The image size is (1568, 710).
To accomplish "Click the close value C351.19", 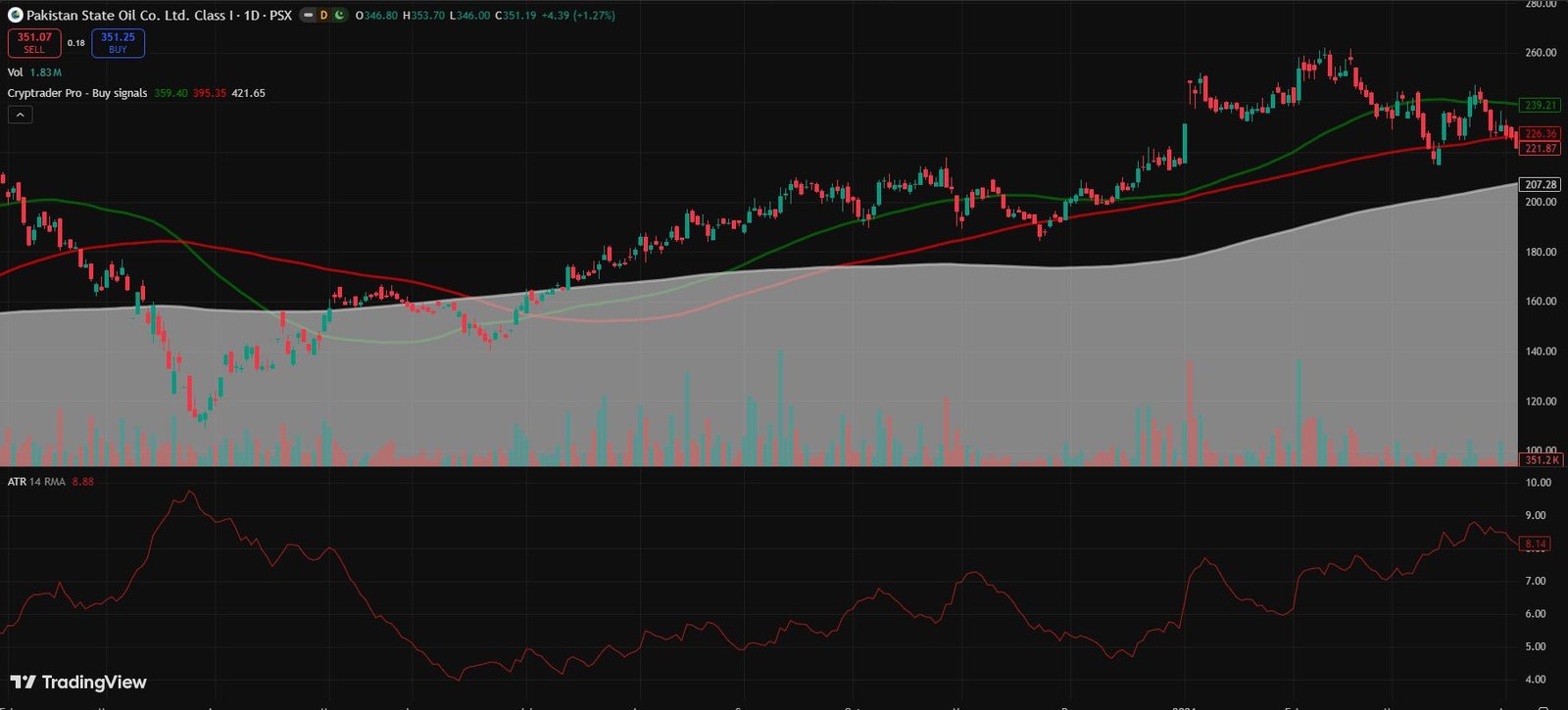I will [515, 16].
